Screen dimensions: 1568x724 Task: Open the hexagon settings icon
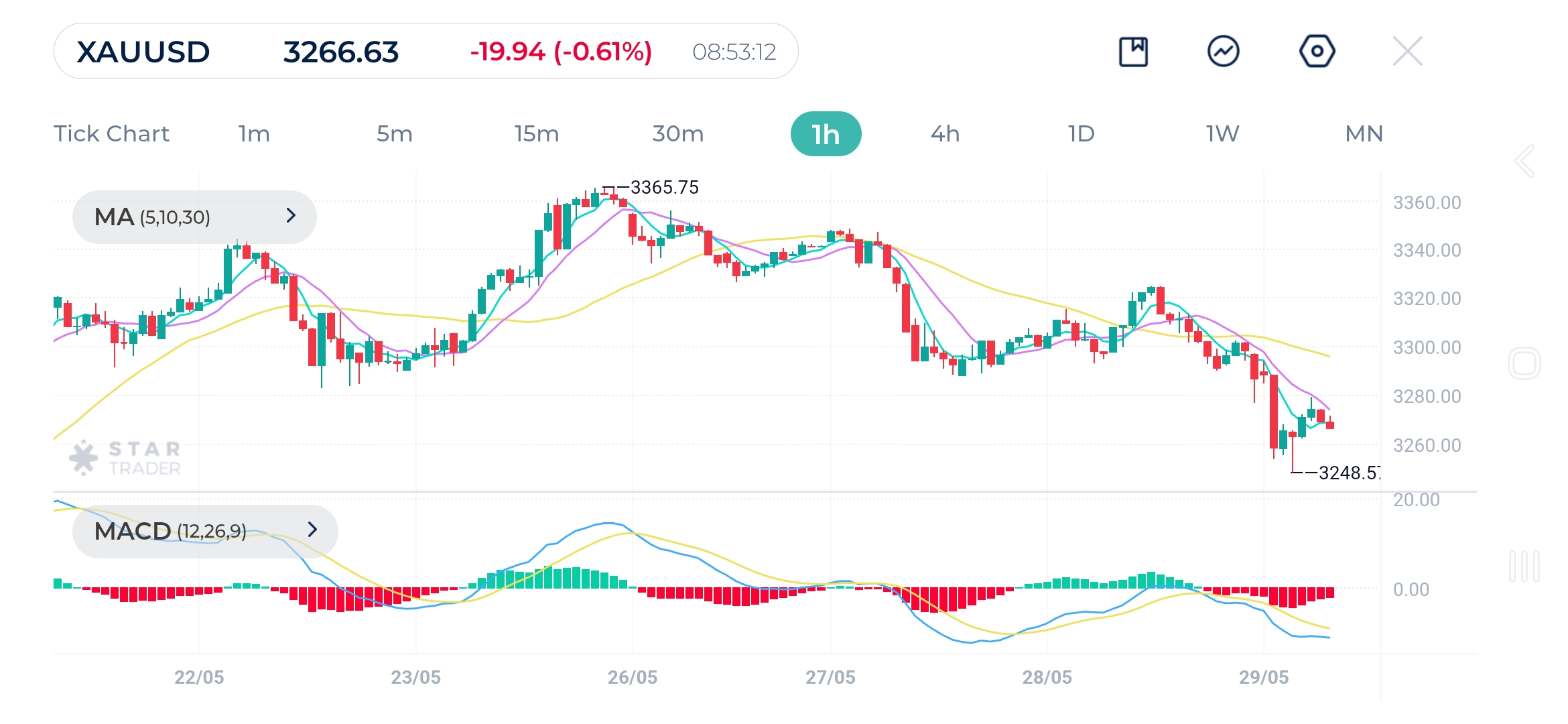coord(1317,52)
